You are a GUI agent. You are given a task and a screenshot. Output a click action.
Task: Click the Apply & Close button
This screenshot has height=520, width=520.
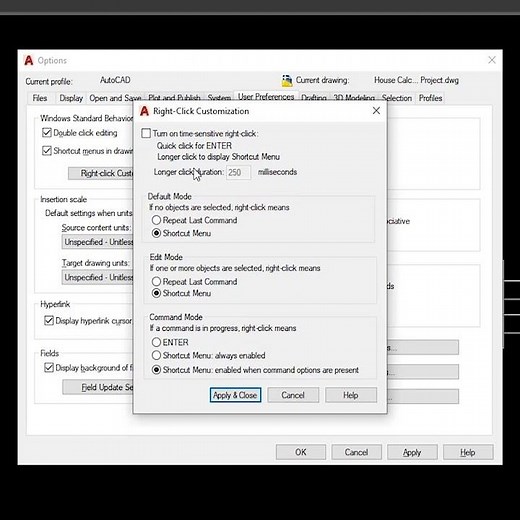235,395
